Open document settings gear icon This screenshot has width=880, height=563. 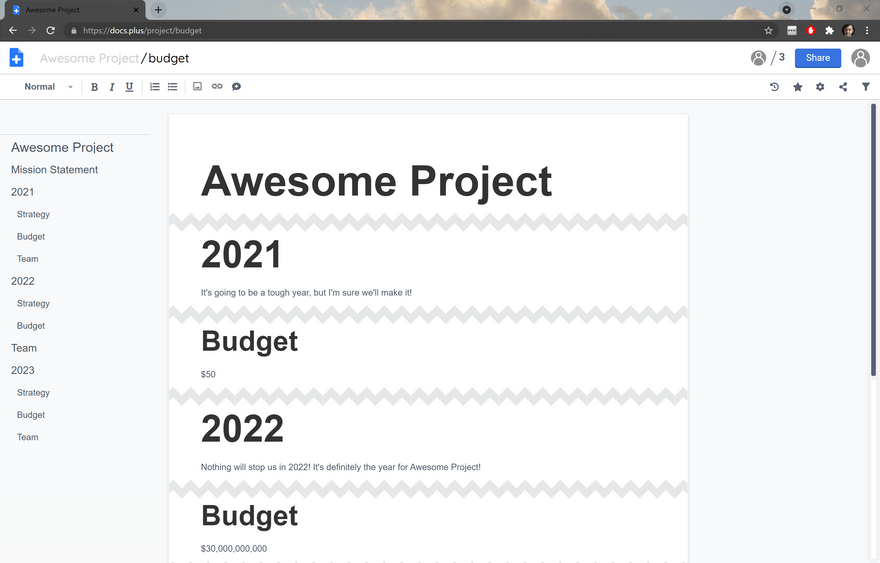[820, 87]
